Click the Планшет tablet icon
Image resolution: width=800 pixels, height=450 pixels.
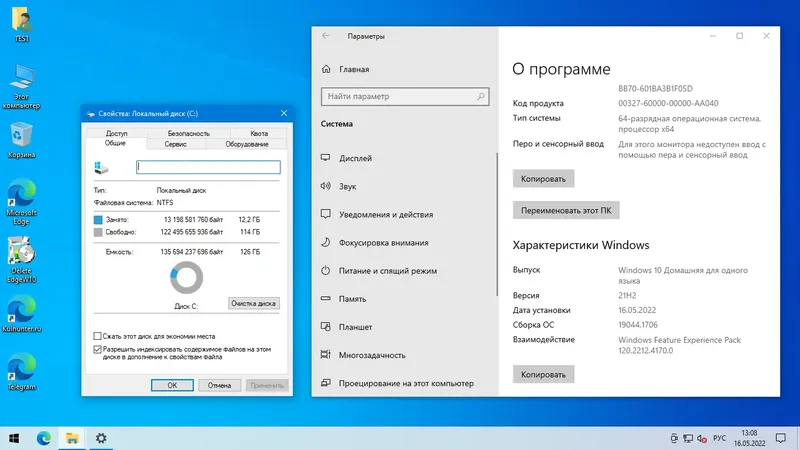click(x=326, y=327)
